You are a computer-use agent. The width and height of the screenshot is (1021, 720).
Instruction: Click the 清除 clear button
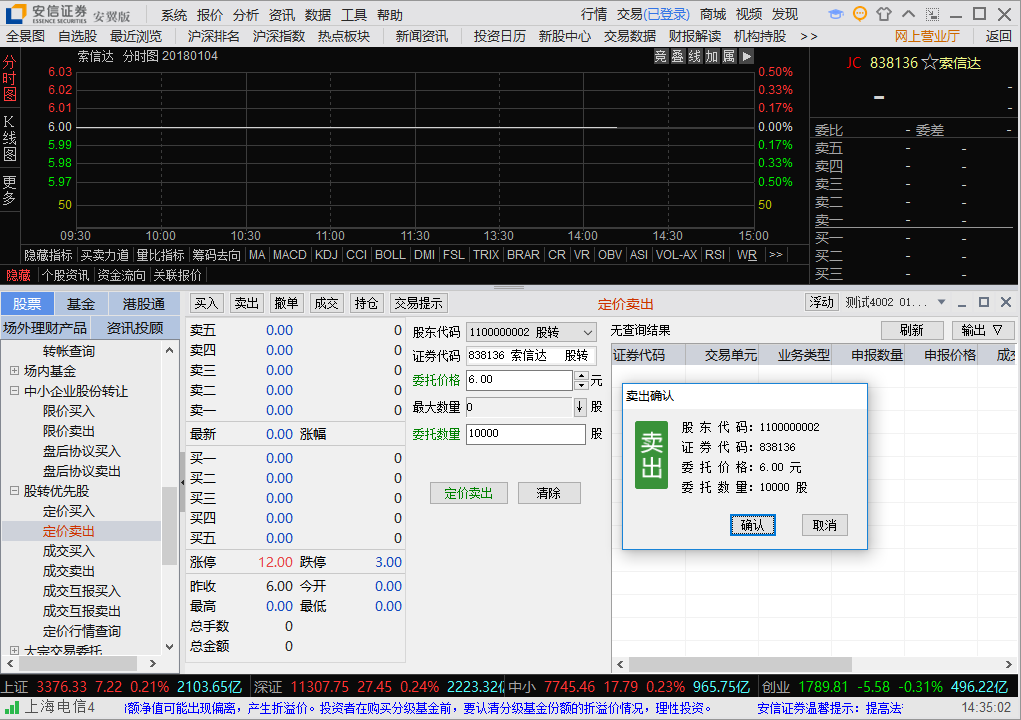(x=549, y=493)
